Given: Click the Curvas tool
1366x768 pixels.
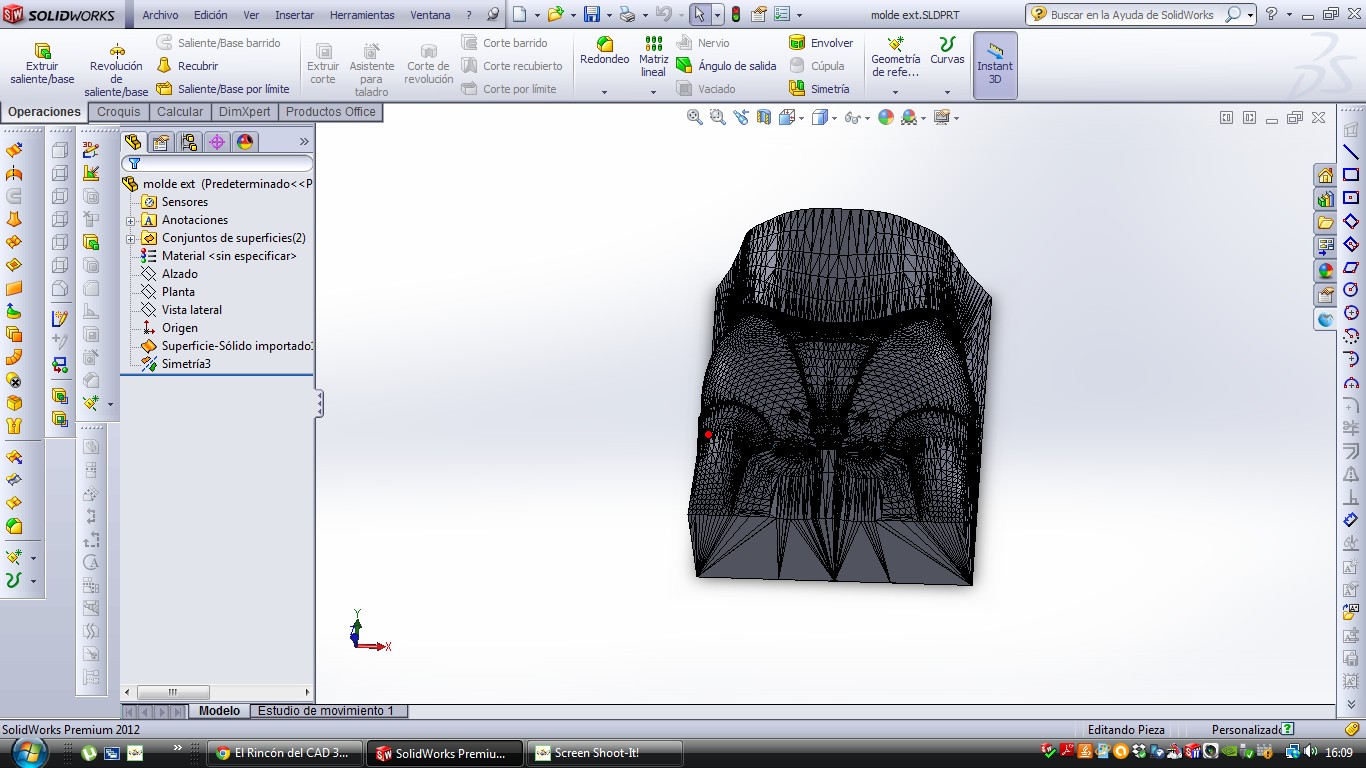Looking at the screenshot, I should (947, 52).
